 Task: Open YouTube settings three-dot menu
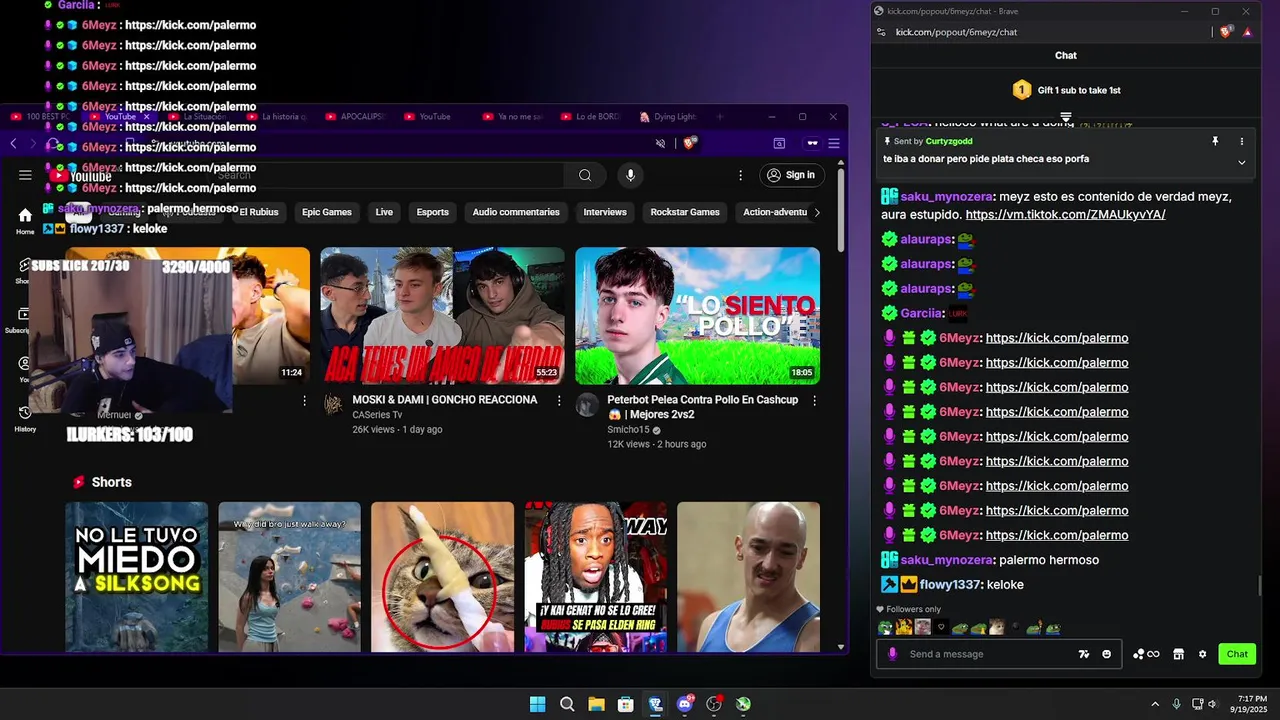(x=740, y=175)
